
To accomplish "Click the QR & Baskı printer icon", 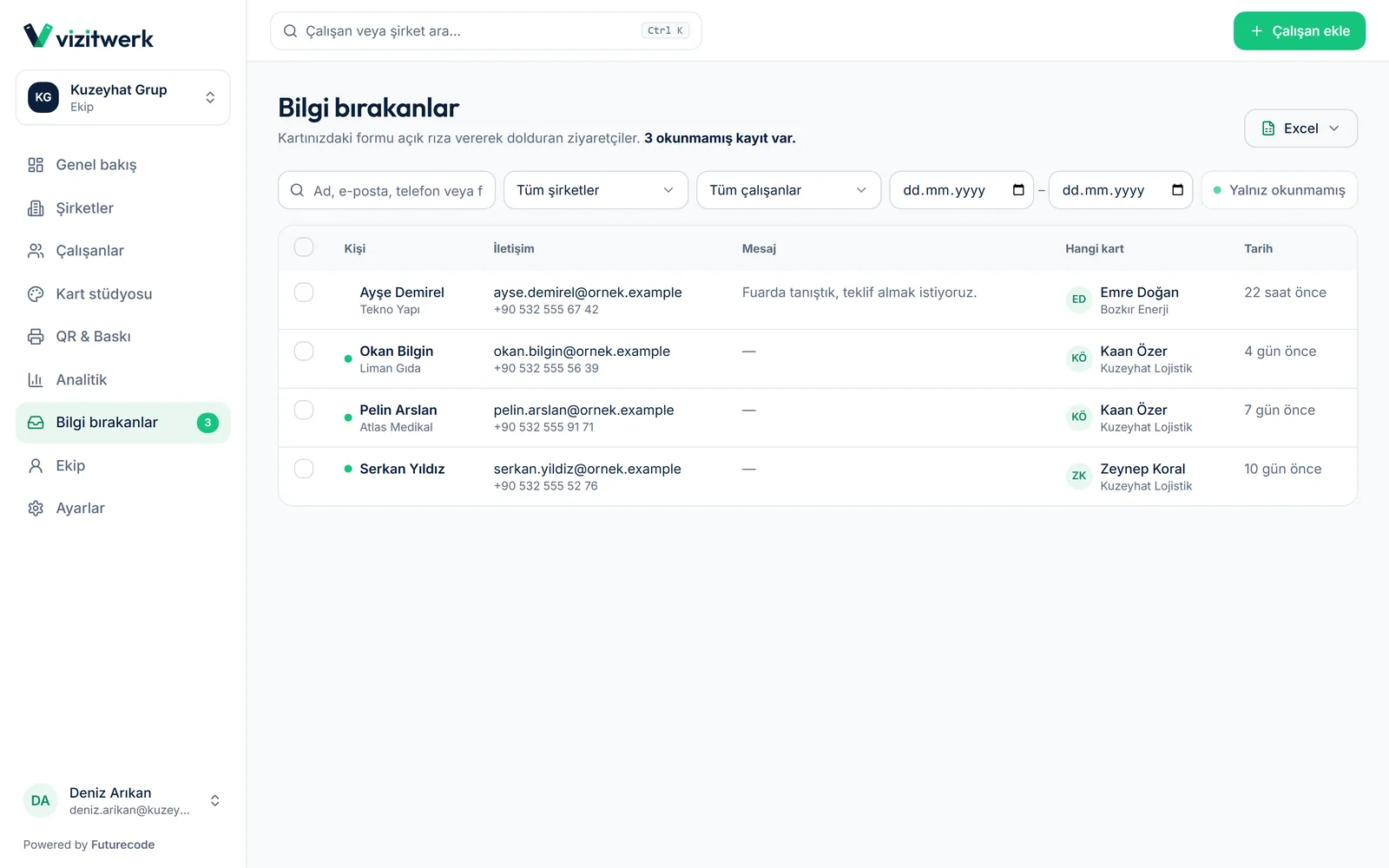I will click(x=36, y=337).
